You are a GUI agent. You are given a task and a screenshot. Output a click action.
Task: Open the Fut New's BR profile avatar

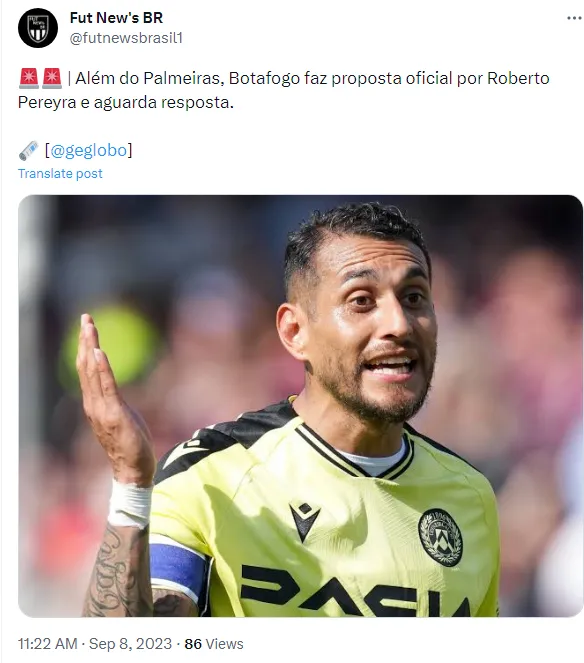tap(38, 28)
